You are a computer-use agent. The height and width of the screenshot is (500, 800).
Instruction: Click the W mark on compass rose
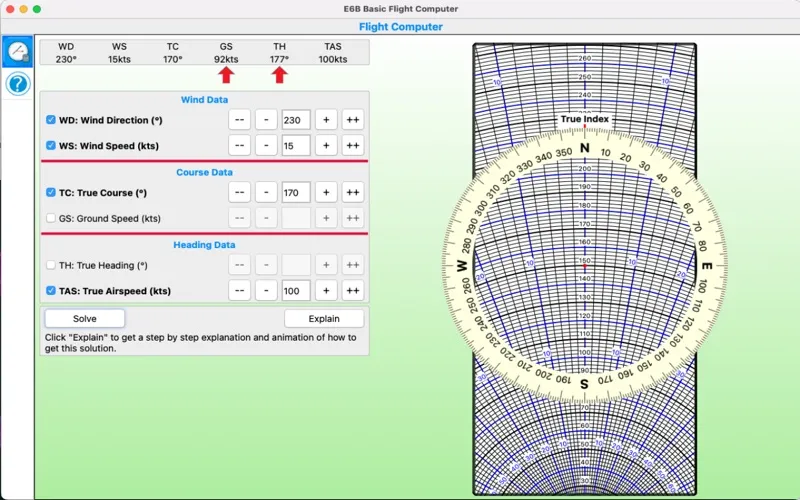pos(462,266)
